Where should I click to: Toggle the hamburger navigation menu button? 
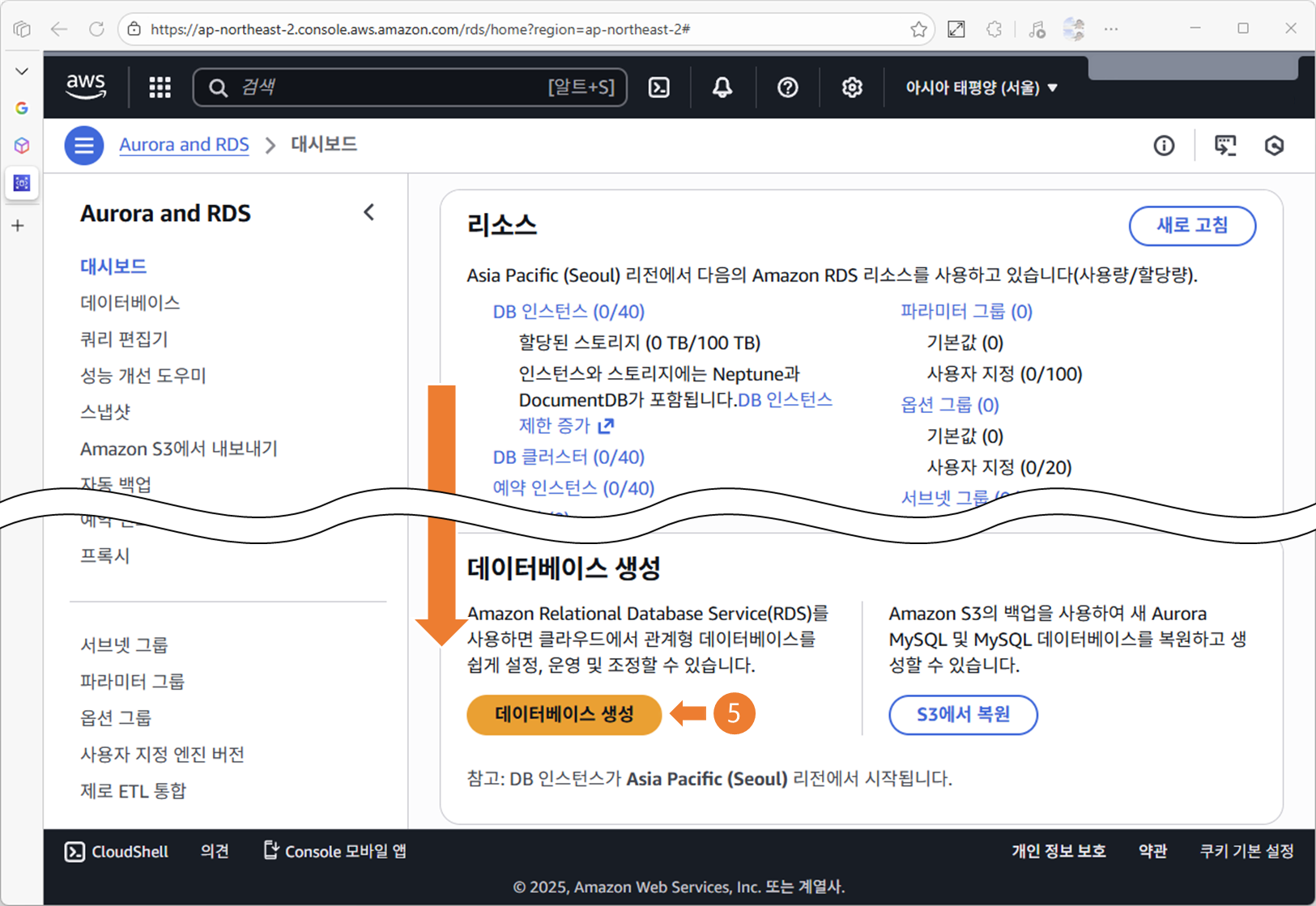(84, 146)
